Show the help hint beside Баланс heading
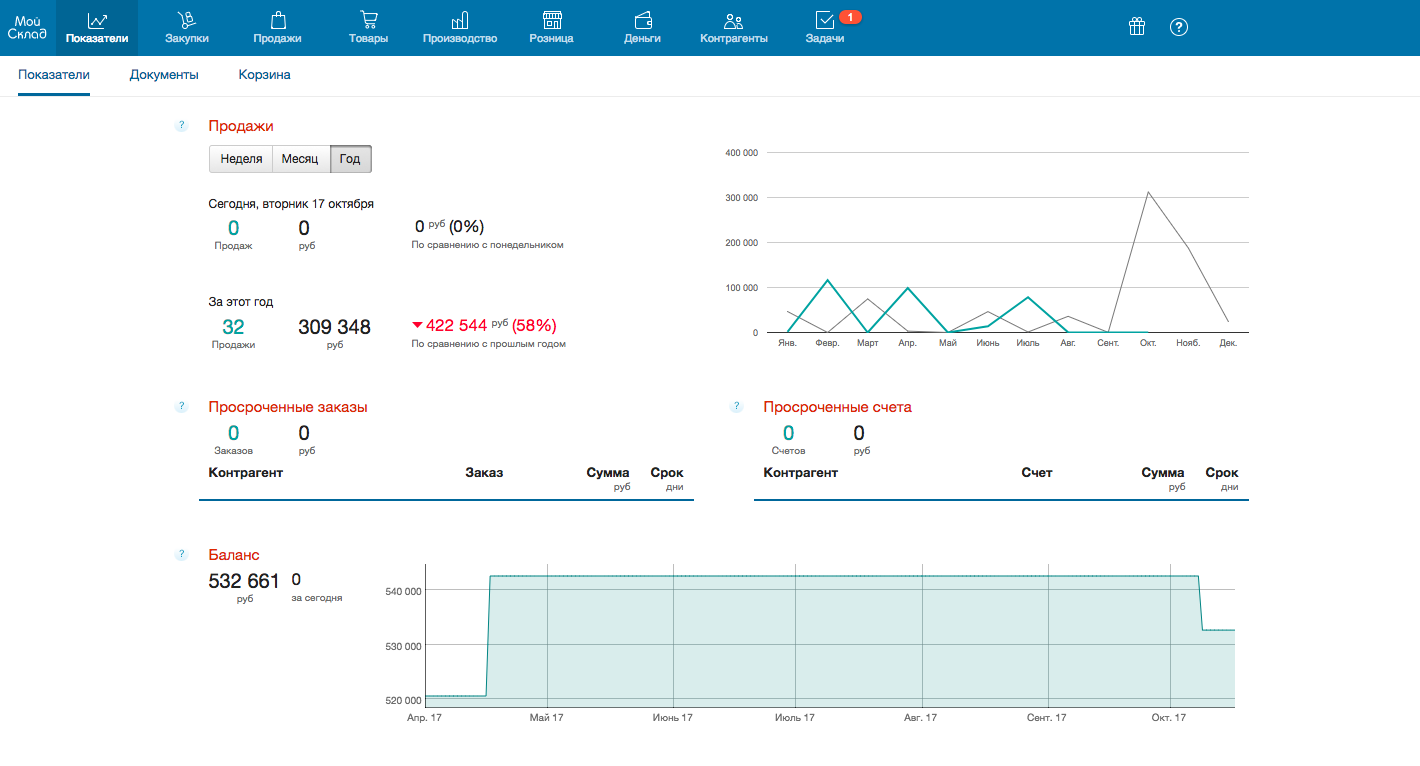The image size is (1420, 766). (182, 554)
